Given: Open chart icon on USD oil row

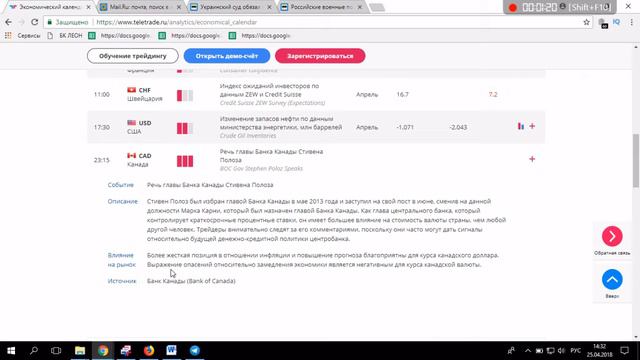Looking at the screenshot, I should point(521,127).
